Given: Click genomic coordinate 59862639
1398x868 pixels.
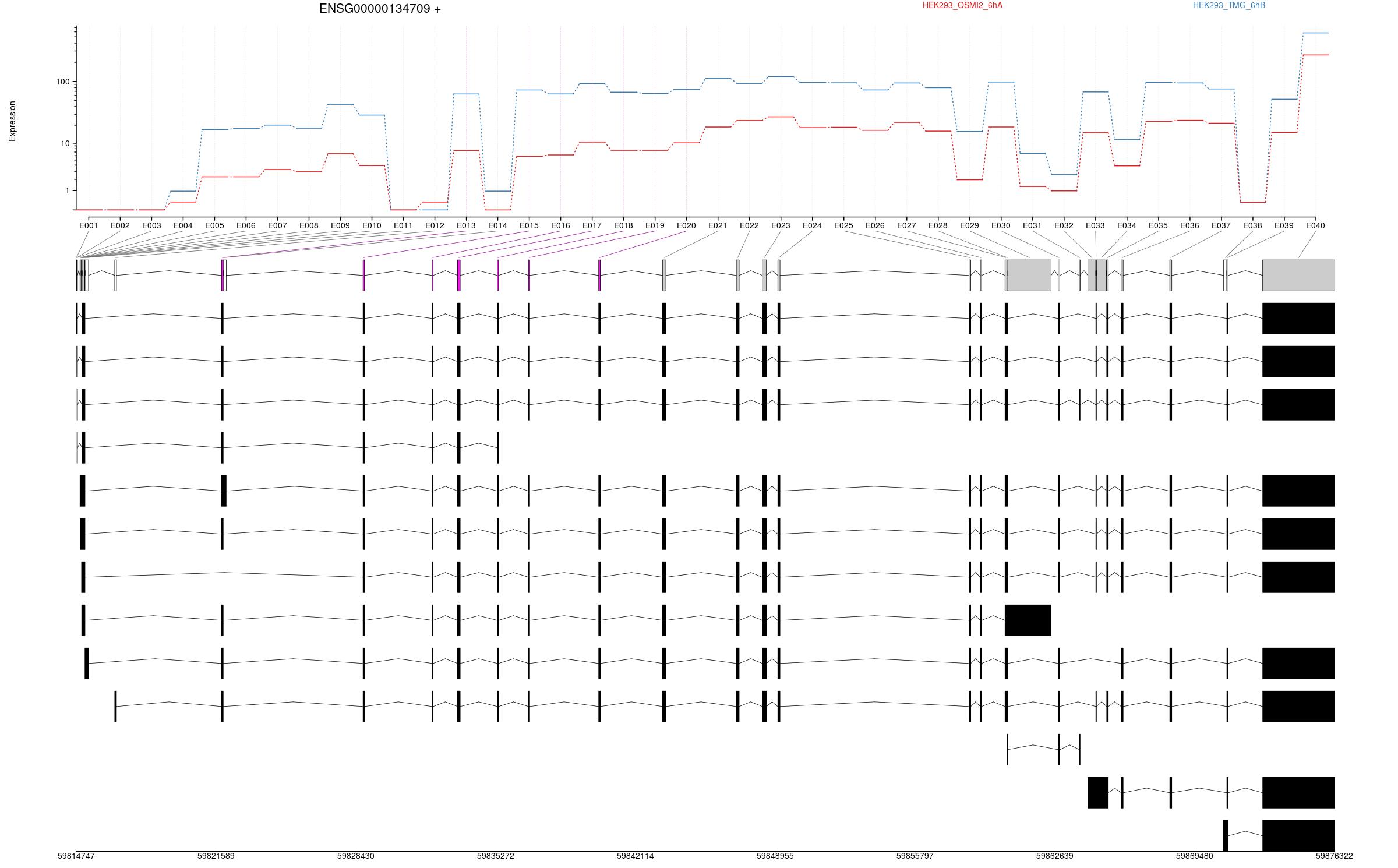Looking at the screenshot, I should pos(1054,856).
